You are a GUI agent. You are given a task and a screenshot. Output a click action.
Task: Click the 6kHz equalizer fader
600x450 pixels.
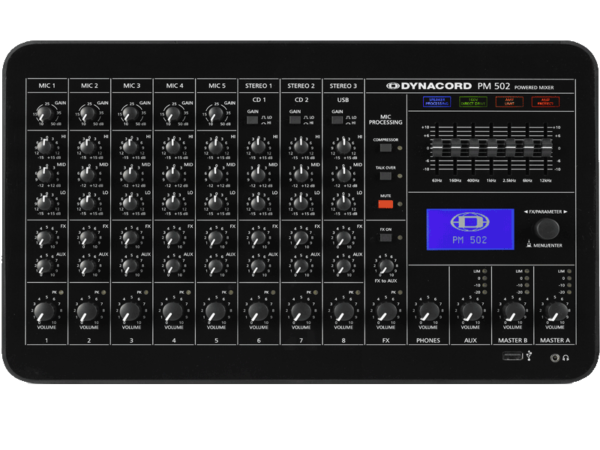click(x=528, y=148)
